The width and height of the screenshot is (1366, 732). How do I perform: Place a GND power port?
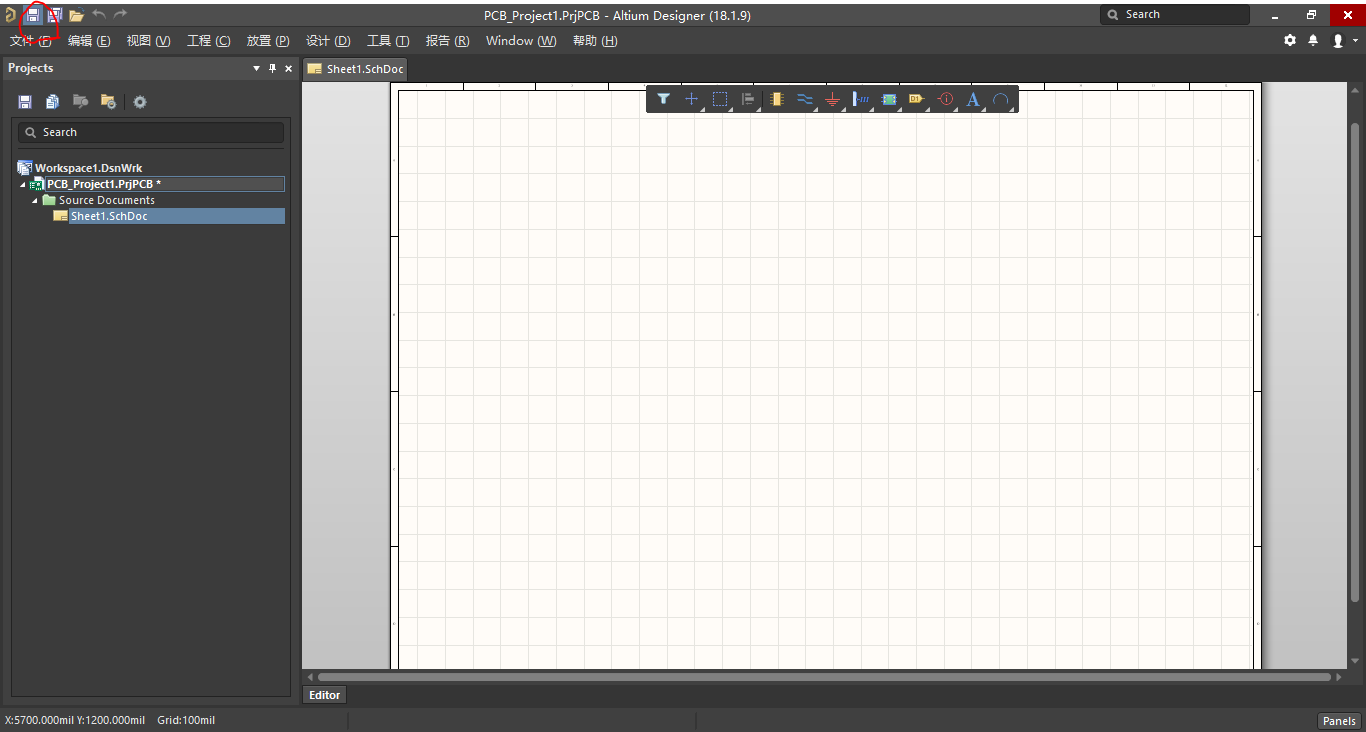[x=833, y=99]
